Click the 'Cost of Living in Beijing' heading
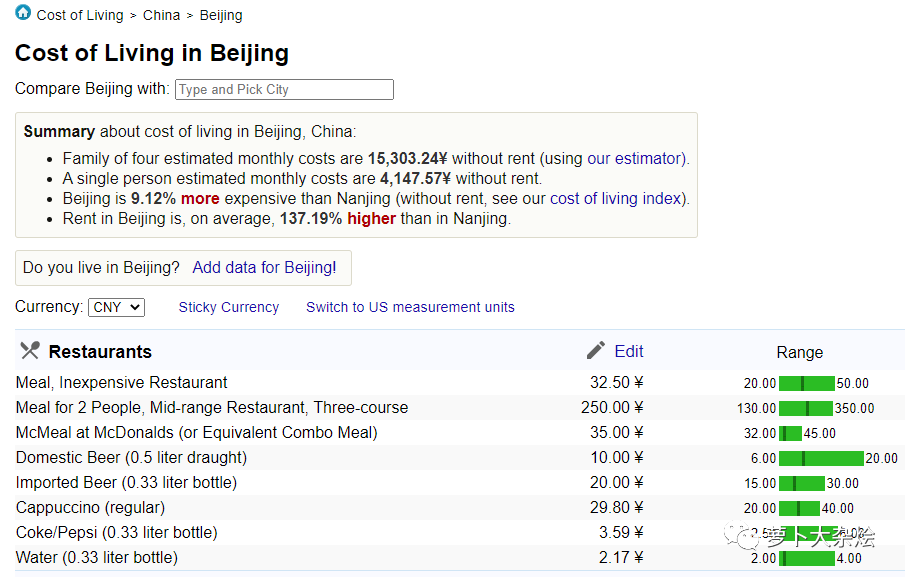 pyautogui.click(x=152, y=53)
